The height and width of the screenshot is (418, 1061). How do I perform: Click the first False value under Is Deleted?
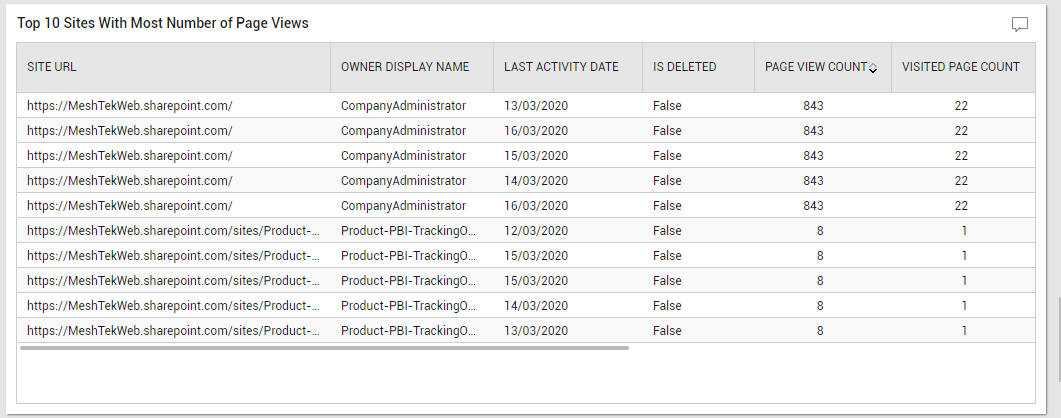[667, 105]
